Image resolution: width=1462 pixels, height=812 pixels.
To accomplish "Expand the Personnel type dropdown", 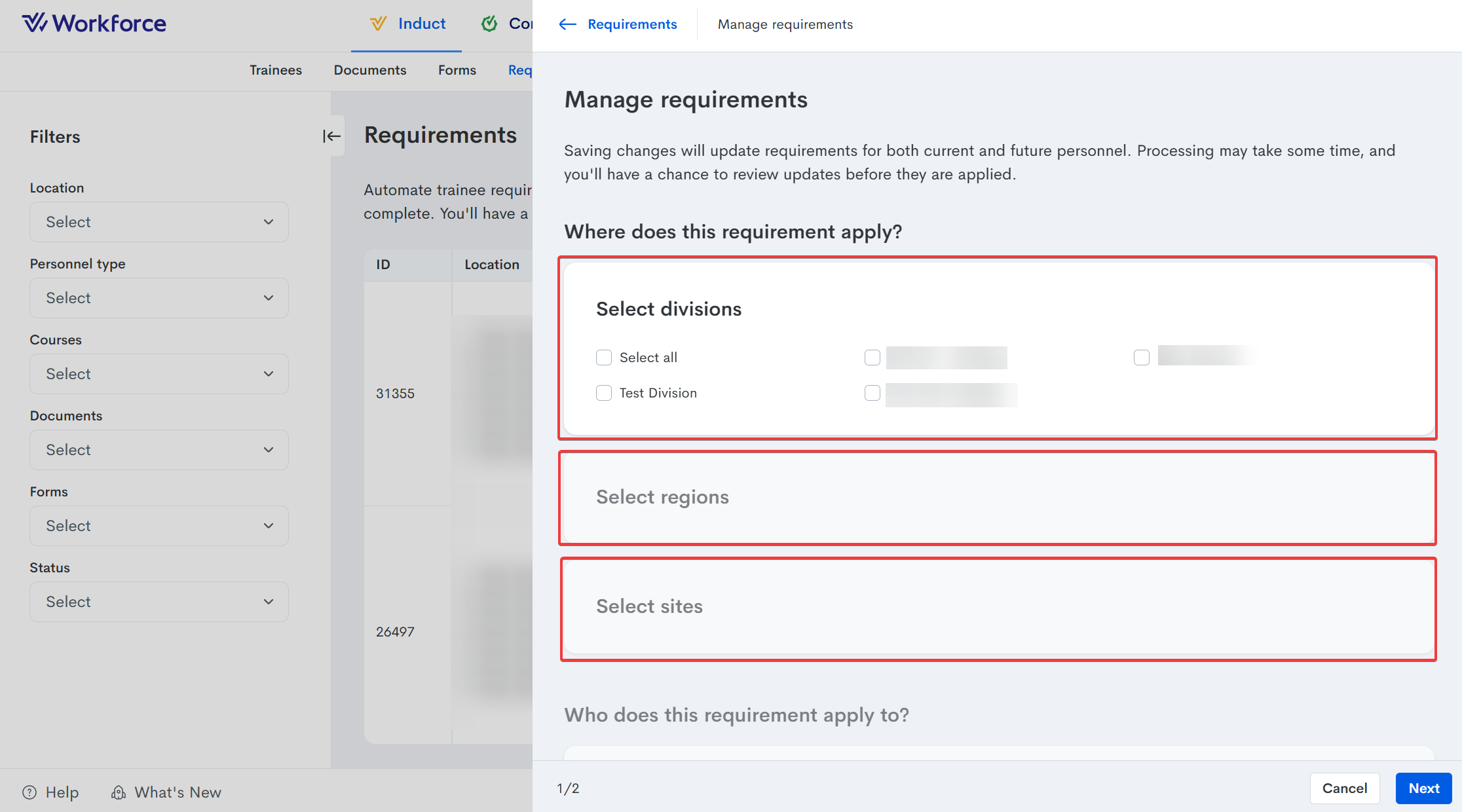I will click(159, 298).
